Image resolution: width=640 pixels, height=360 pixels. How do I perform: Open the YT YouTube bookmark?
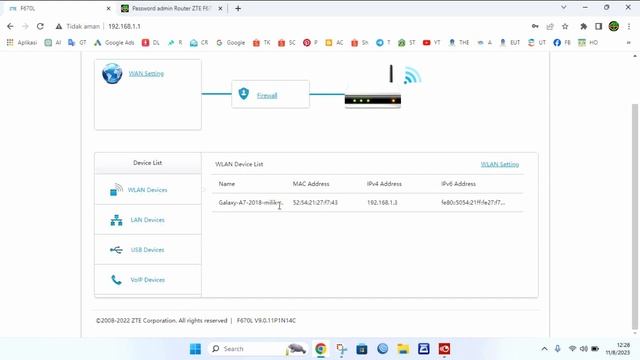[432, 42]
